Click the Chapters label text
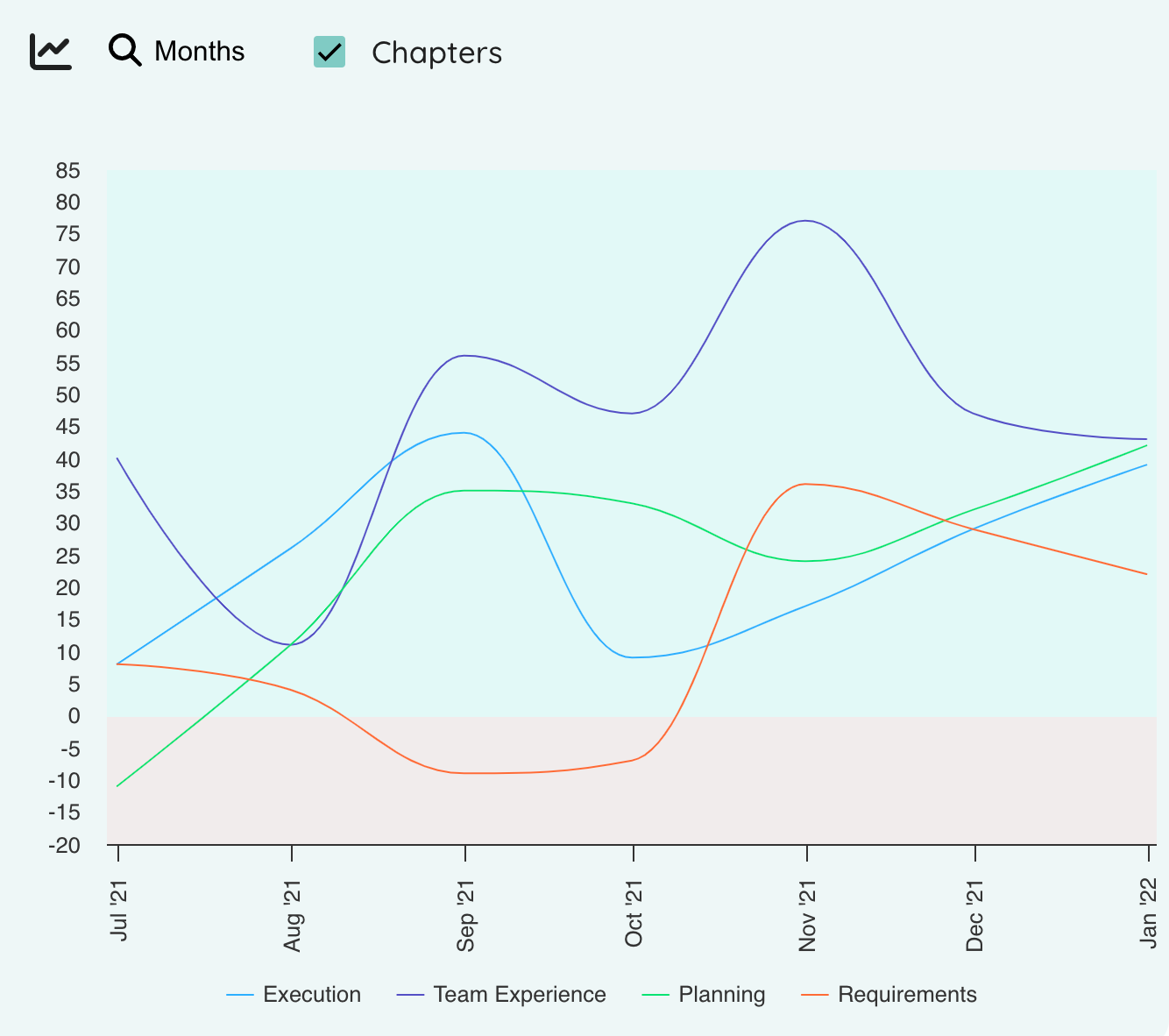Viewport: 1169px width, 1036px height. [x=438, y=53]
